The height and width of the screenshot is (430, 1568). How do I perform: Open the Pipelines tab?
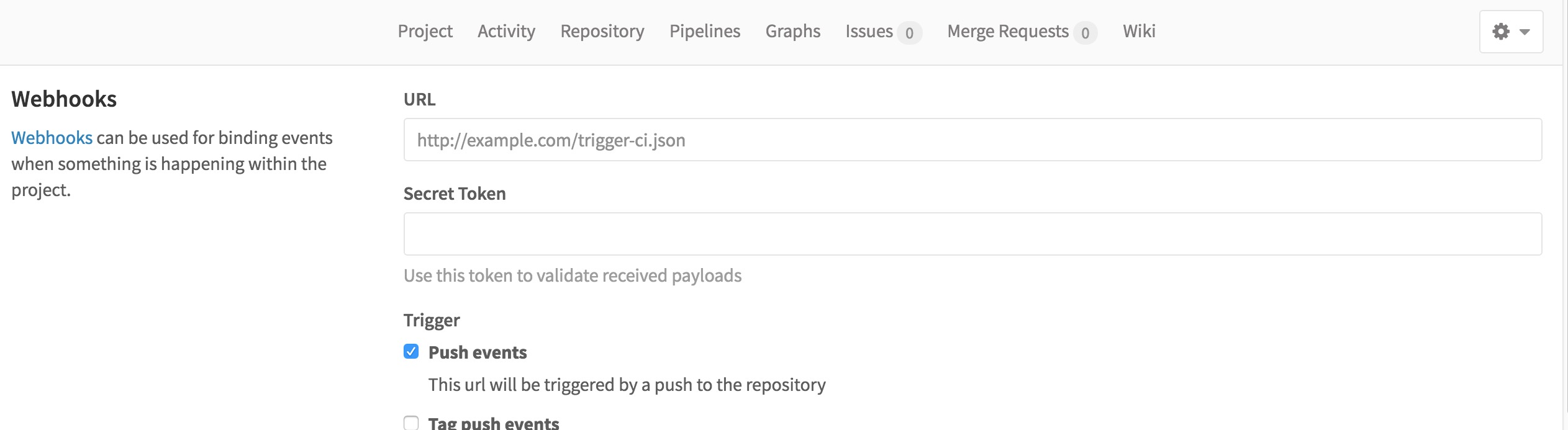pos(705,31)
